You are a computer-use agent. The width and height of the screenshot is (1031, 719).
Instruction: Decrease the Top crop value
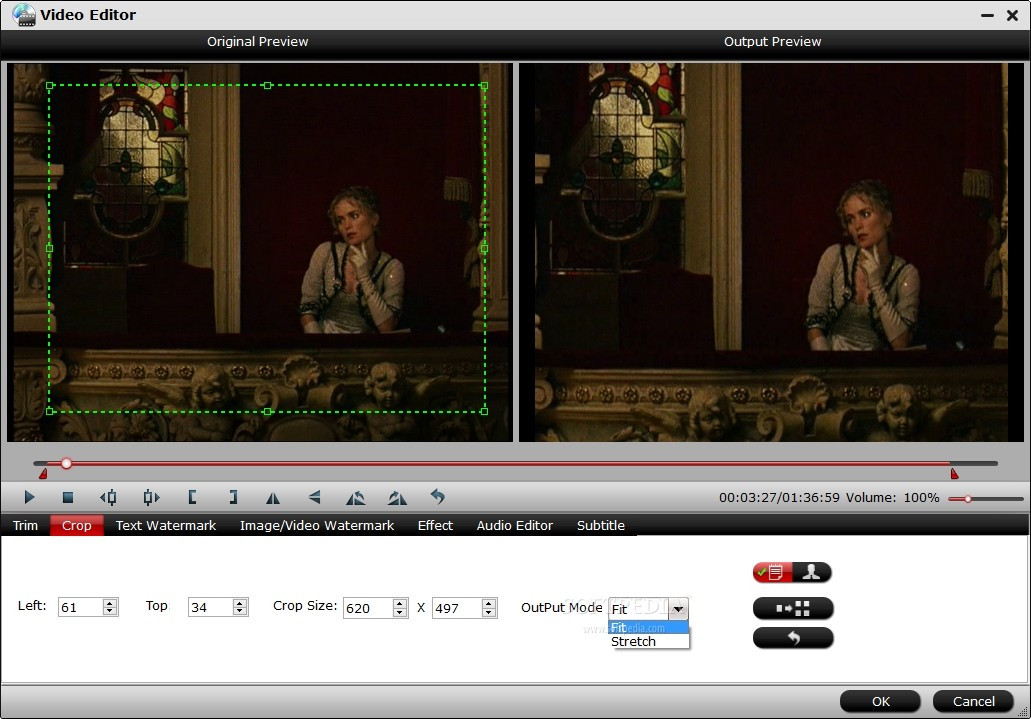click(240, 611)
